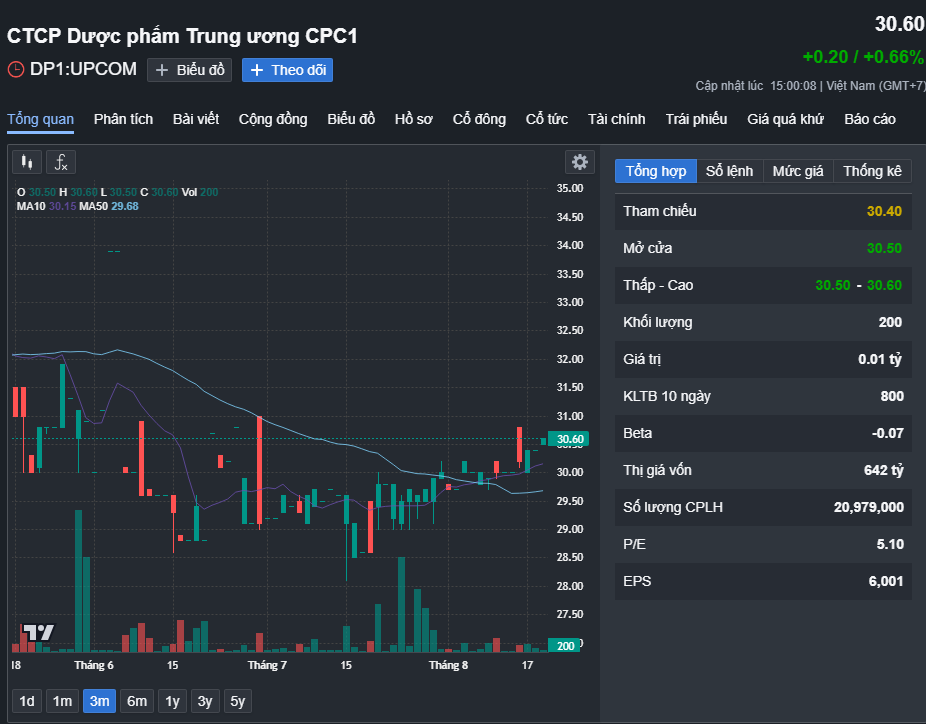Image resolution: width=926 pixels, height=724 pixels.
Task: Open the Cổ tức tab
Action: pyautogui.click(x=547, y=119)
